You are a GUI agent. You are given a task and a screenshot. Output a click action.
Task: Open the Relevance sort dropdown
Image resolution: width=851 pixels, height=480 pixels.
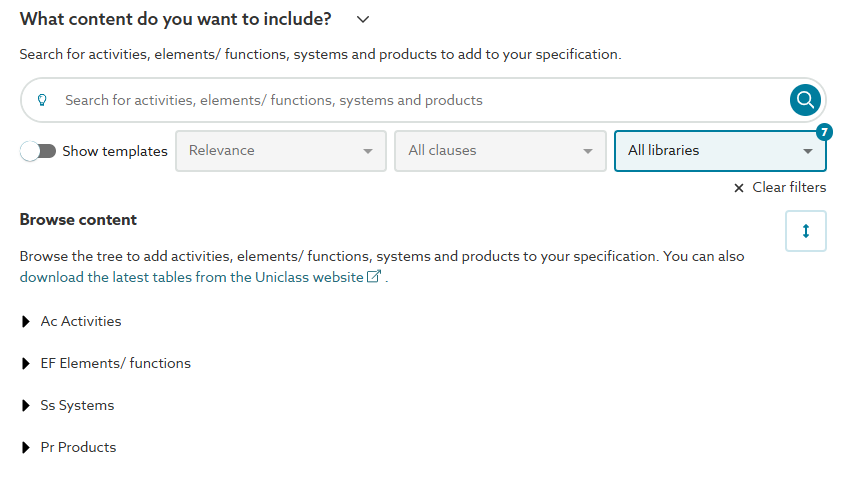click(281, 151)
